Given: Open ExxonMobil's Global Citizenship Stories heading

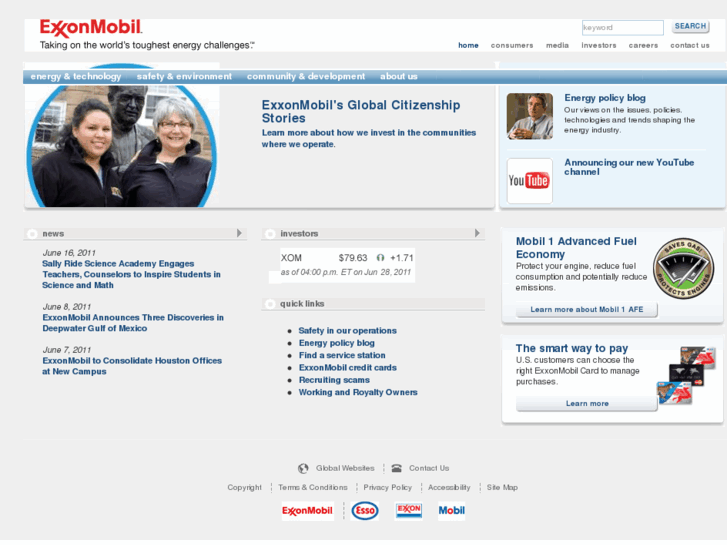Looking at the screenshot, I should 361,112.
